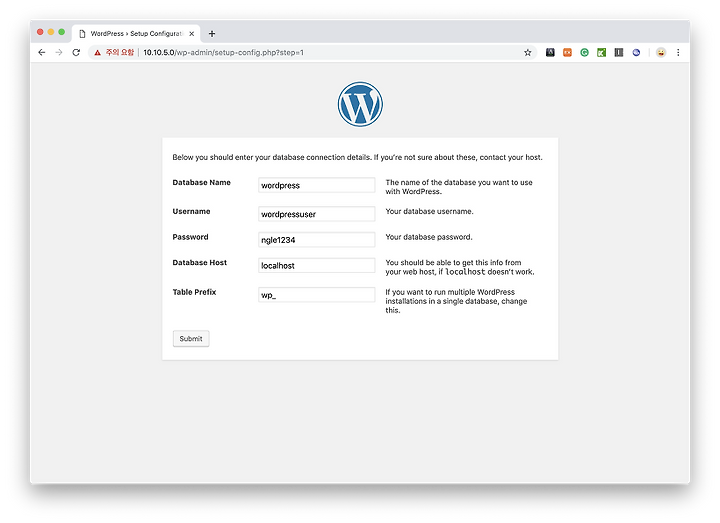
Task: Submit the database configuration form
Action: coord(191,338)
